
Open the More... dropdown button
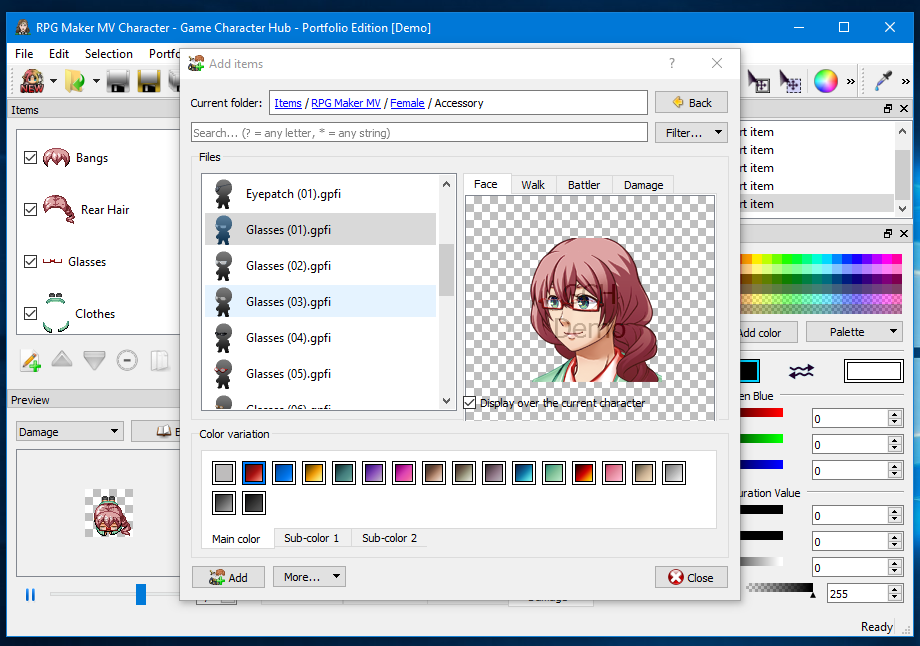point(309,577)
